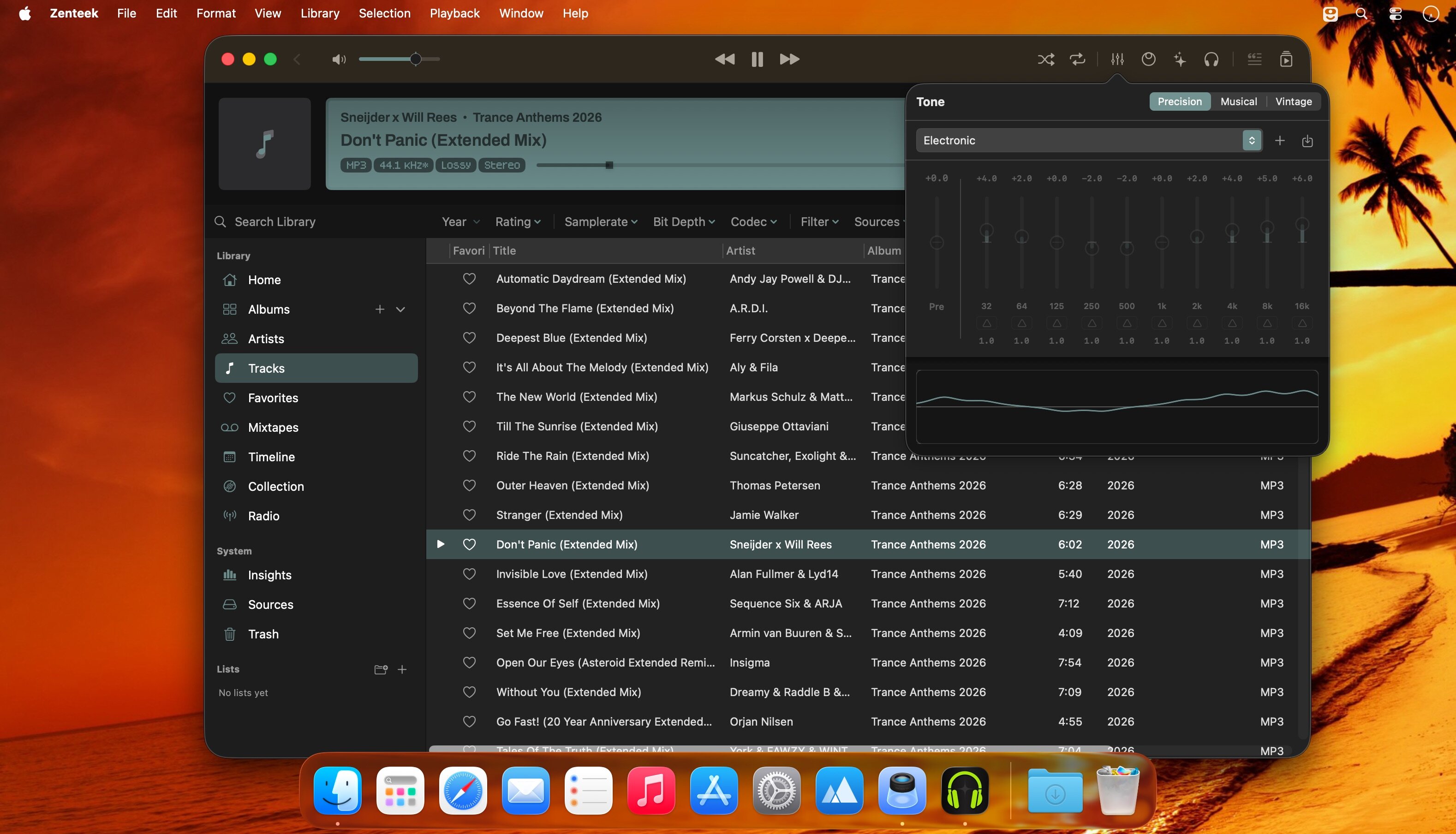
Task: Click the track progress slider handle
Action: [x=609, y=165]
